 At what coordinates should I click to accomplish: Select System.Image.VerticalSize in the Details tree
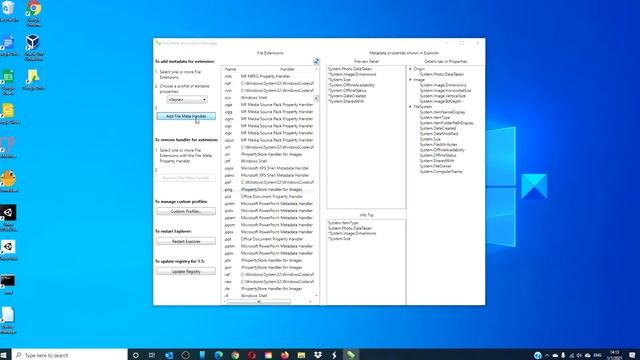442,96
